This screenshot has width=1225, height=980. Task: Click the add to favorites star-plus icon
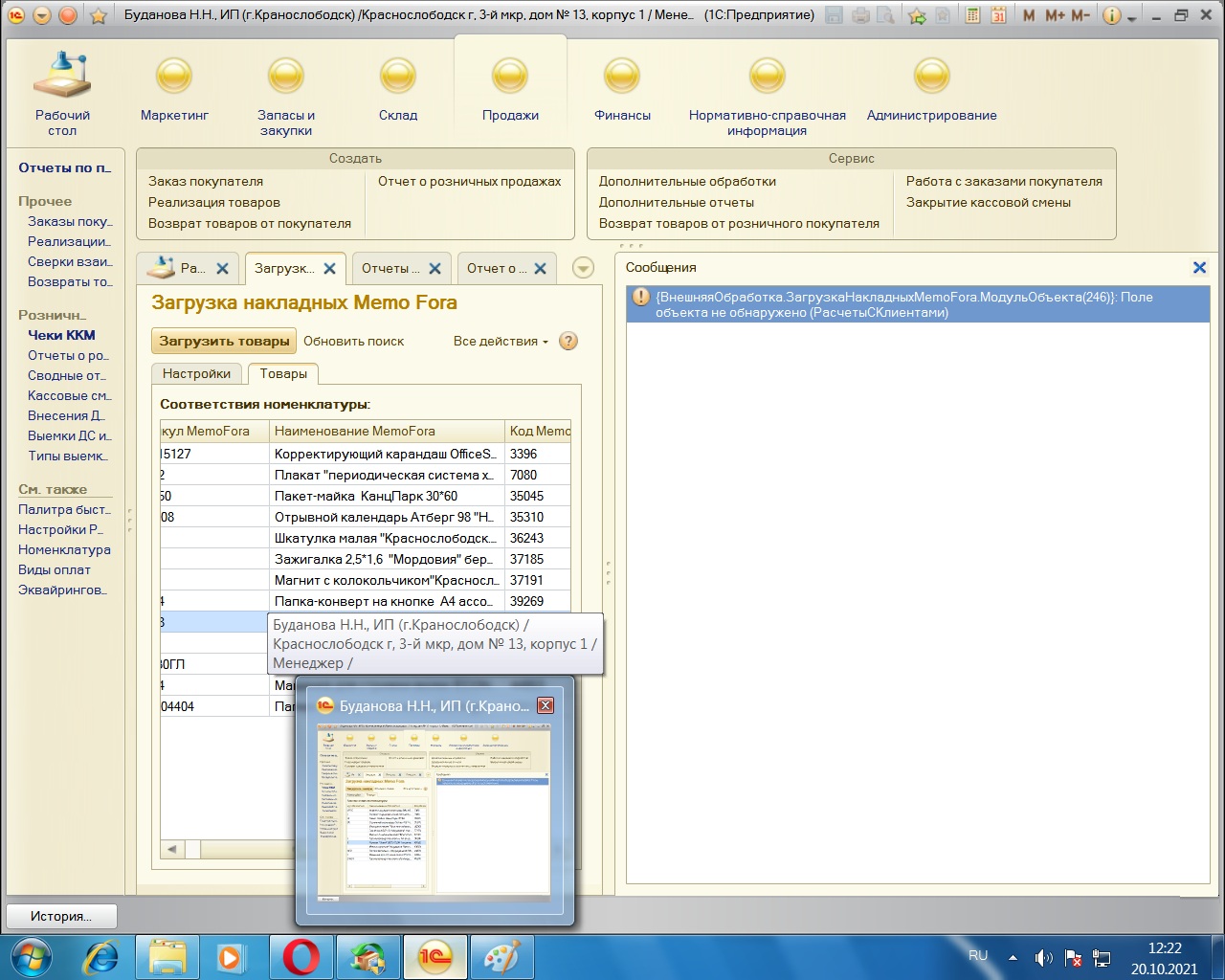pyautogui.click(x=917, y=15)
